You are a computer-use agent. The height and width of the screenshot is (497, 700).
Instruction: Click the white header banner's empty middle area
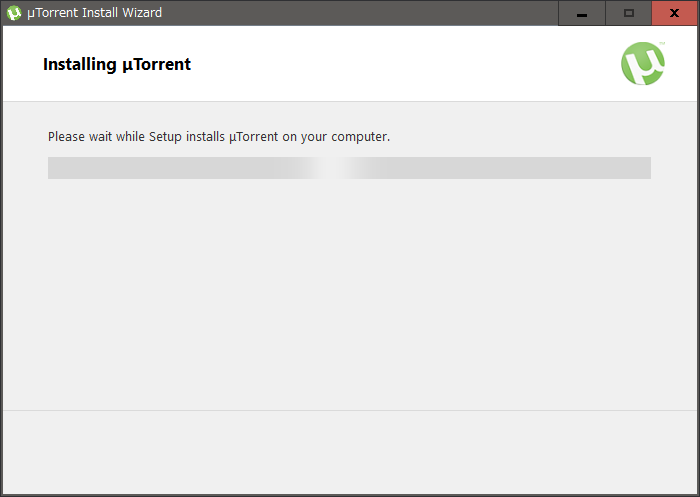click(400, 65)
